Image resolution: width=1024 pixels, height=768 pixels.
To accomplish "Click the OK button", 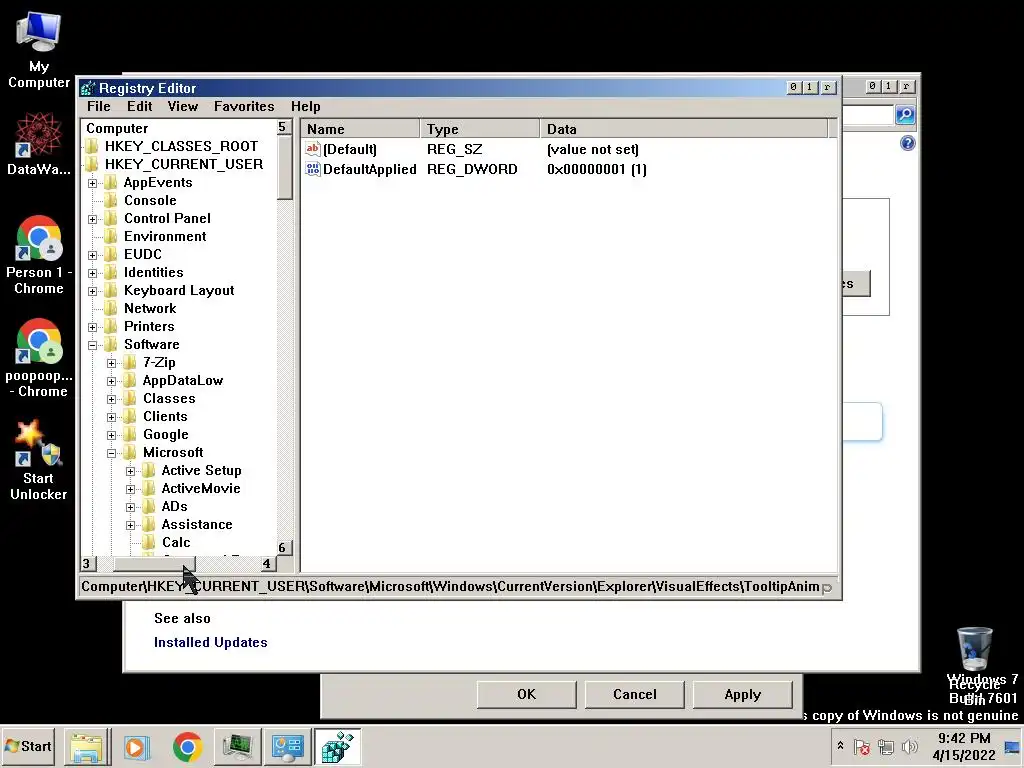I will click(526, 694).
